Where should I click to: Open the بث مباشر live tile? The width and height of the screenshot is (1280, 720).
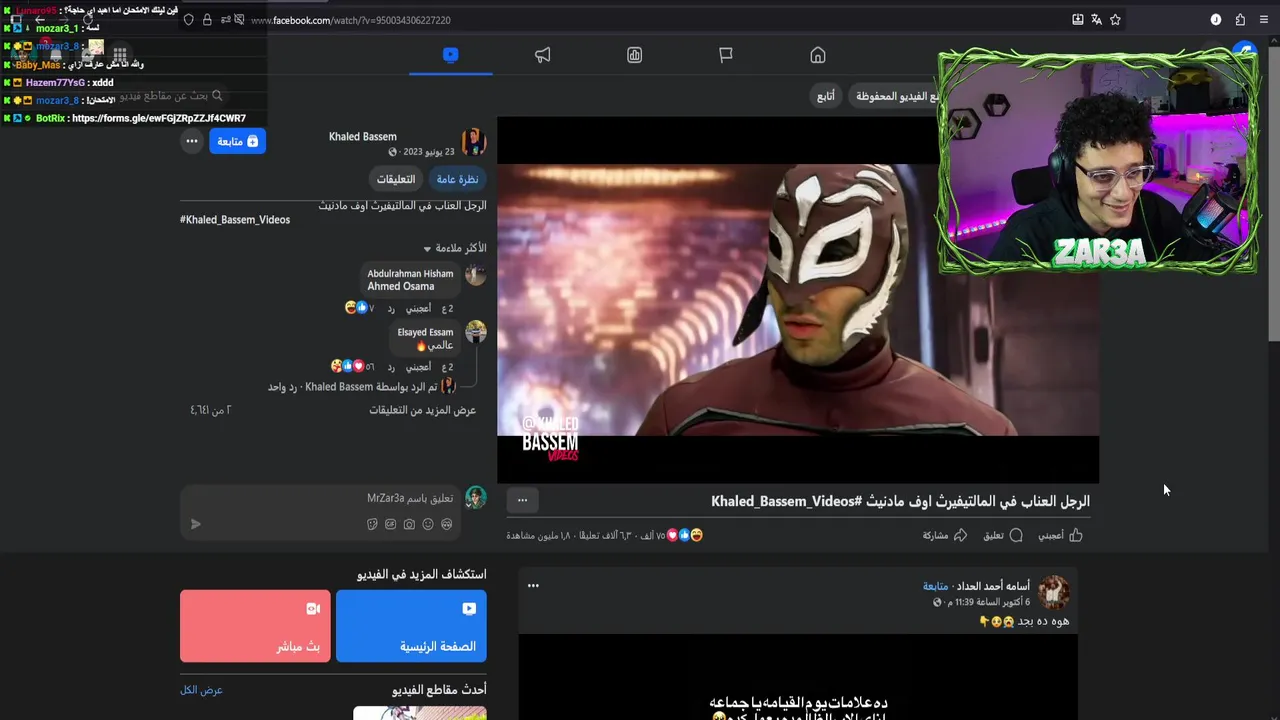pyautogui.click(x=255, y=626)
